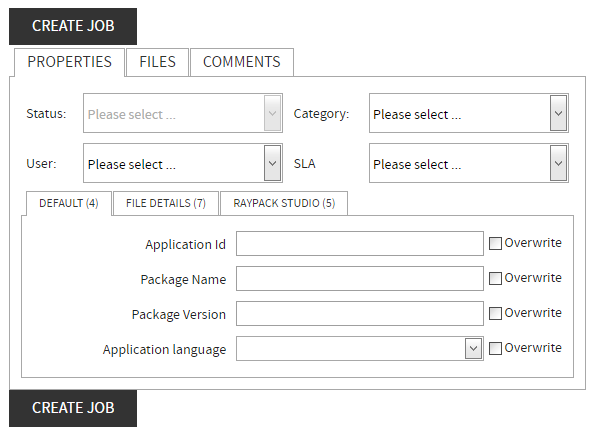Click the bottom CREATE JOB button

73,408
